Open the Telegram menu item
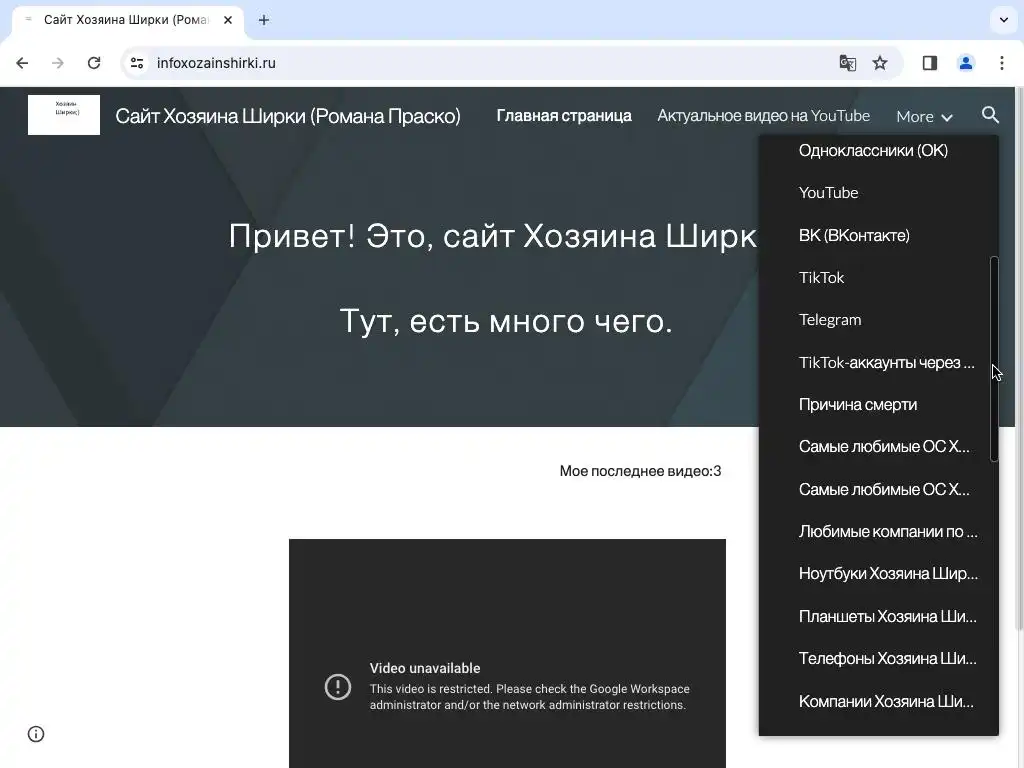Viewport: 1024px width, 768px height. click(x=830, y=320)
